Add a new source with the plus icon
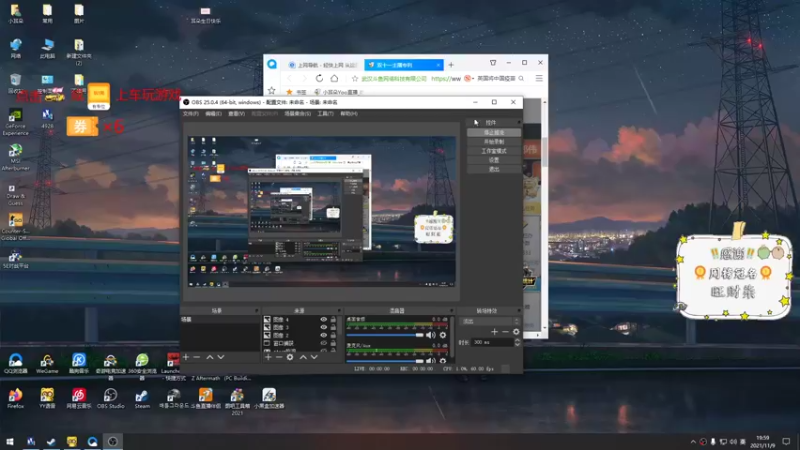Image resolution: width=800 pixels, height=450 pixels. [268, 357]
